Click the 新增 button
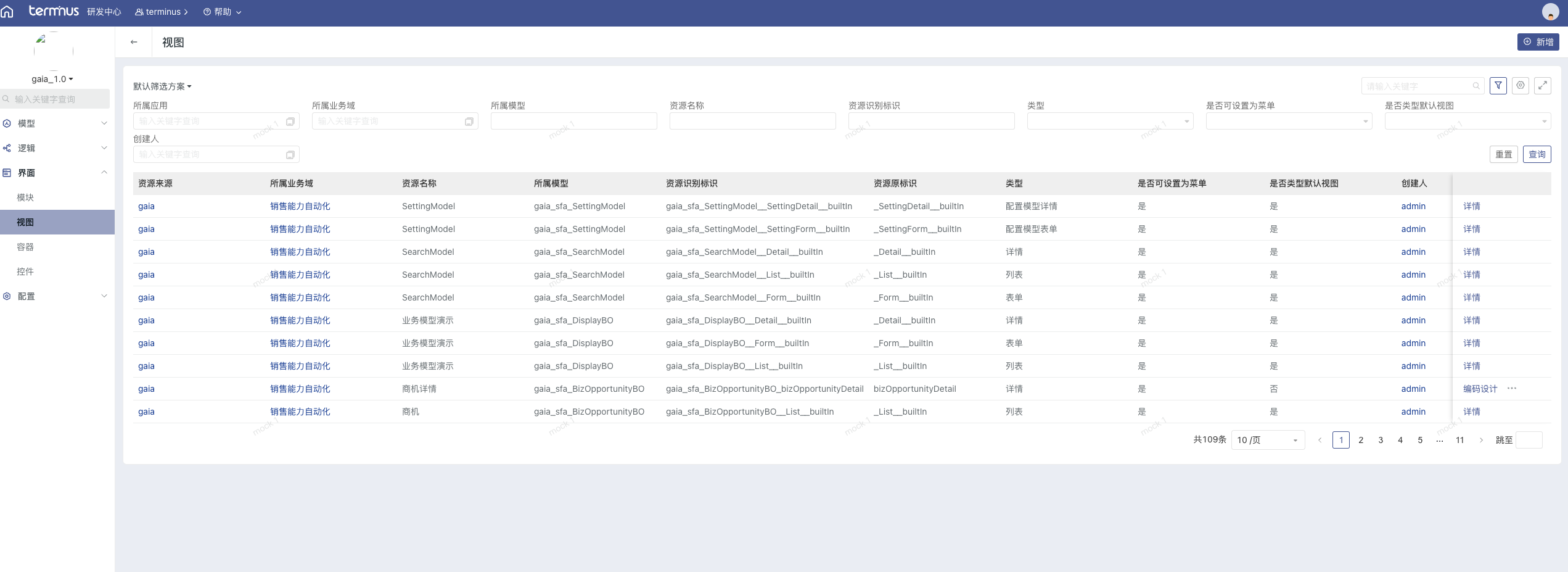Viewport: 1568px width, 572px height. pyautogui.click(x=1538, y=42)
